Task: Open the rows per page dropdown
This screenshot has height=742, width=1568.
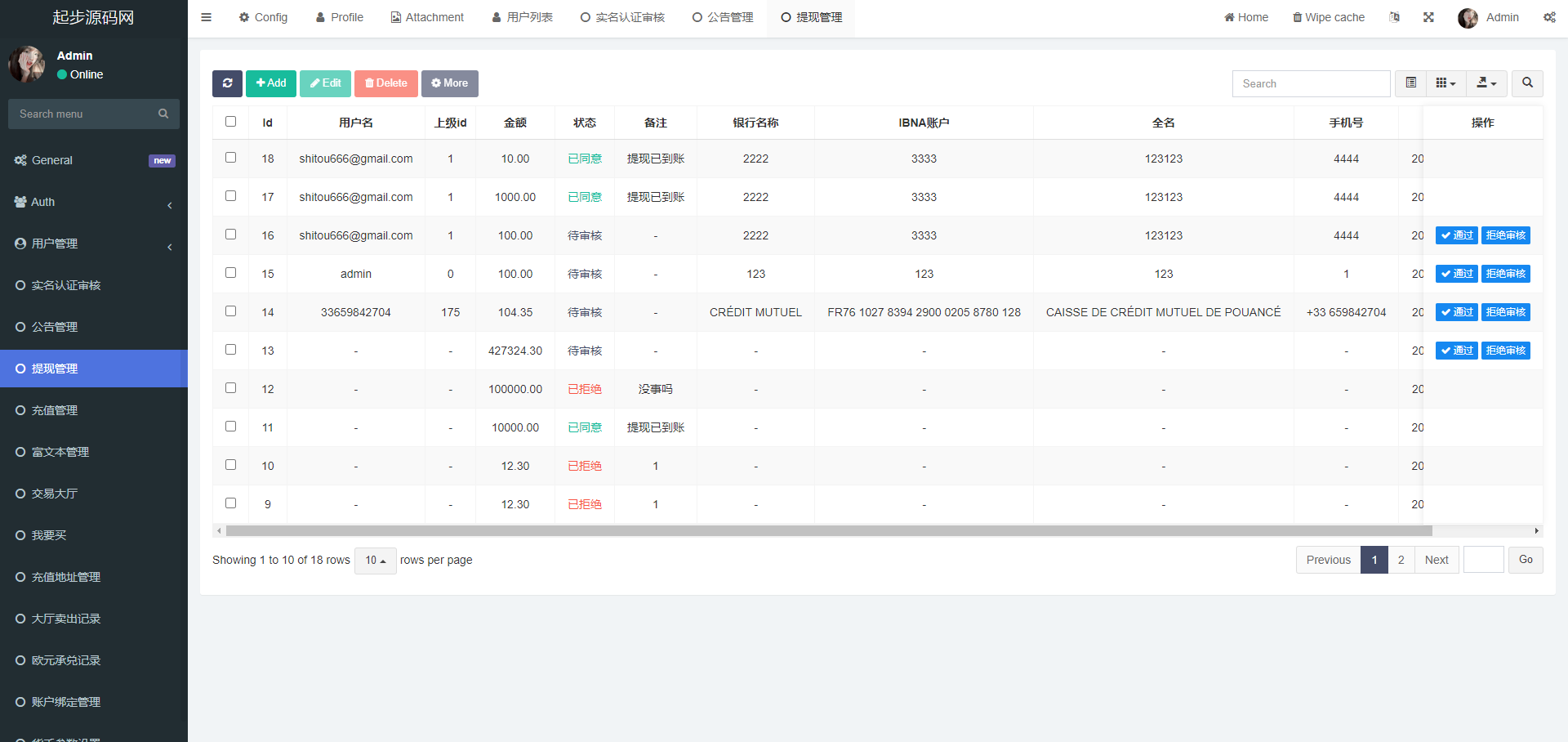Action: [375, 561]
